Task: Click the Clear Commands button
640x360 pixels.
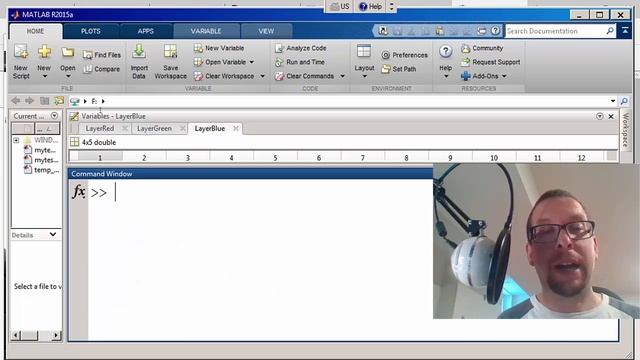Action: coord(304,76)
